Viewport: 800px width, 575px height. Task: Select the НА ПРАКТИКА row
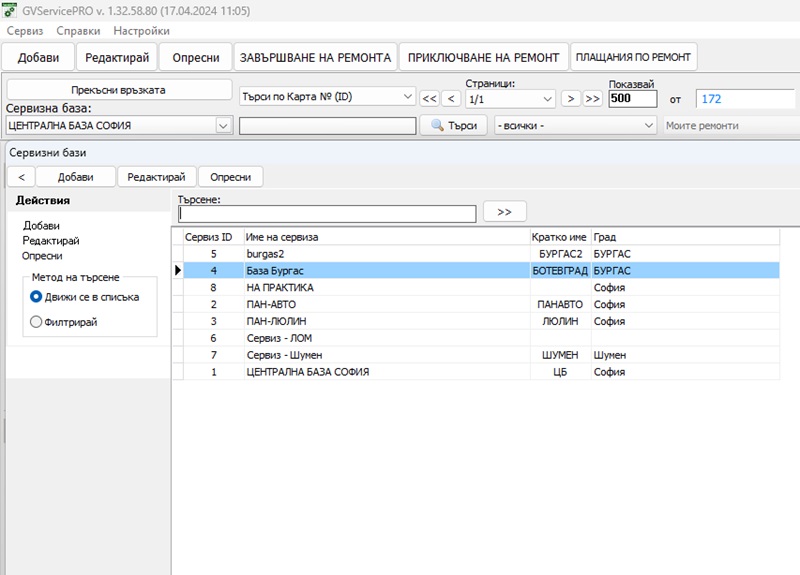tap(481, 288)
